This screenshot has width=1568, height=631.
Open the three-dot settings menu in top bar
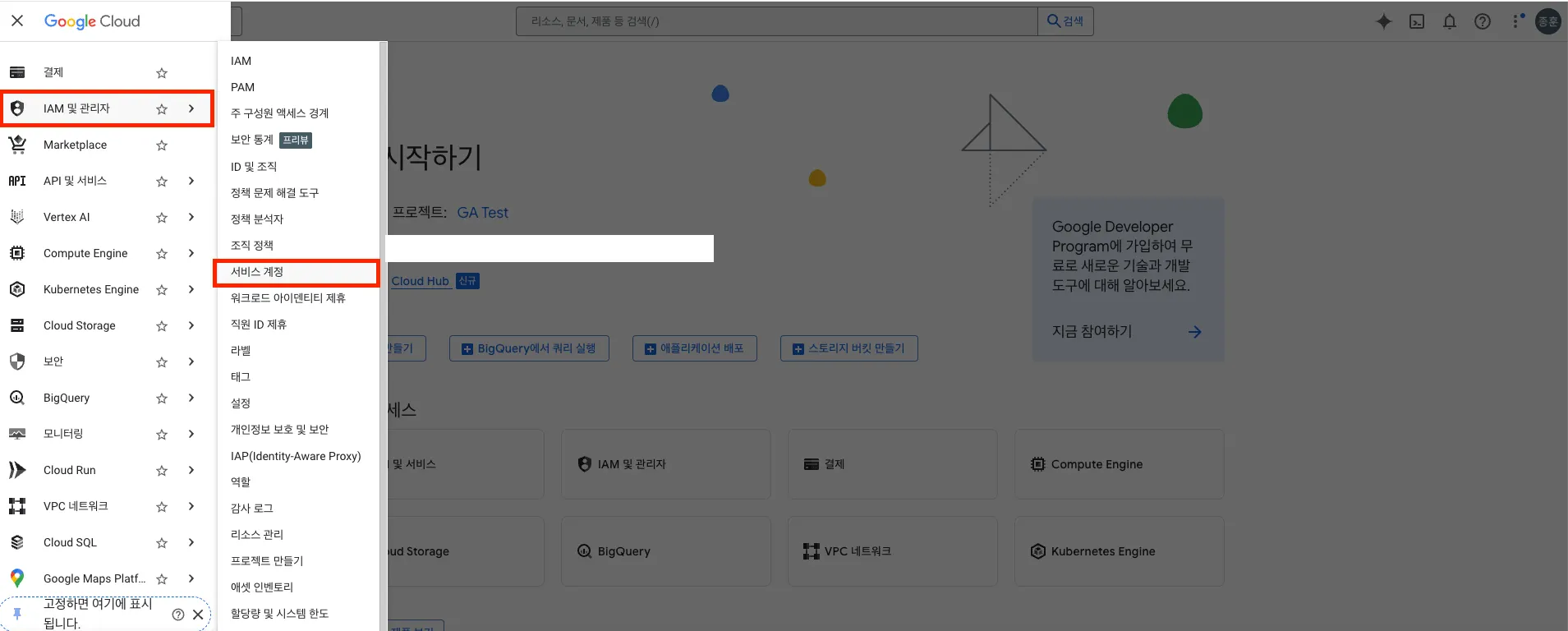point(1517,21)
